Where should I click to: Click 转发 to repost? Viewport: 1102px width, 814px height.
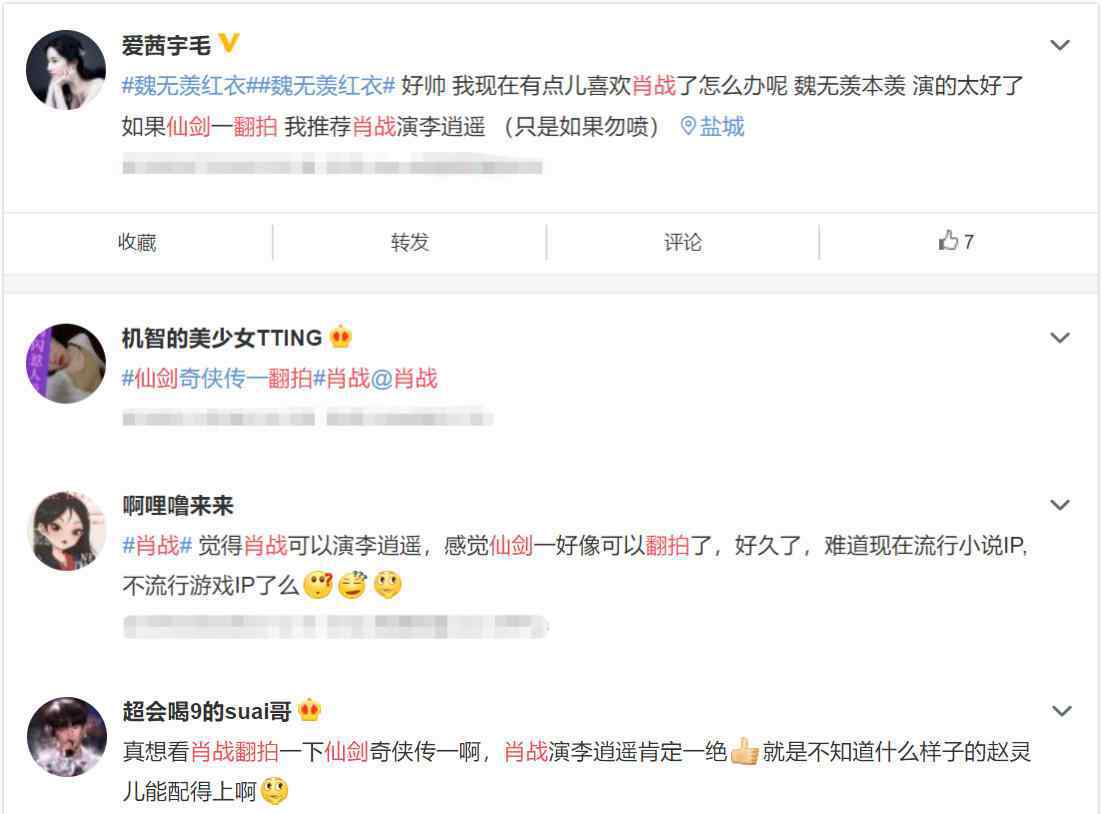pyautogui.click(x=410, y=242)
